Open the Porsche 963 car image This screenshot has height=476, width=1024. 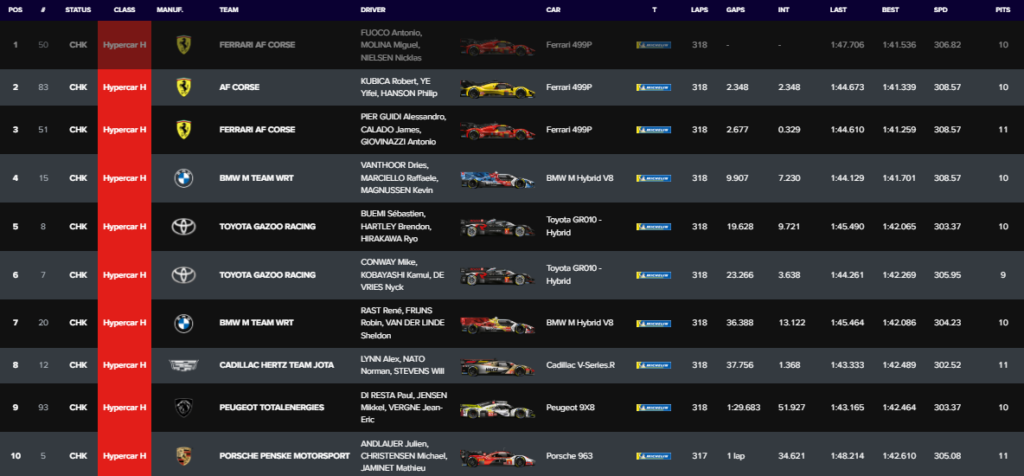[498, 458]
